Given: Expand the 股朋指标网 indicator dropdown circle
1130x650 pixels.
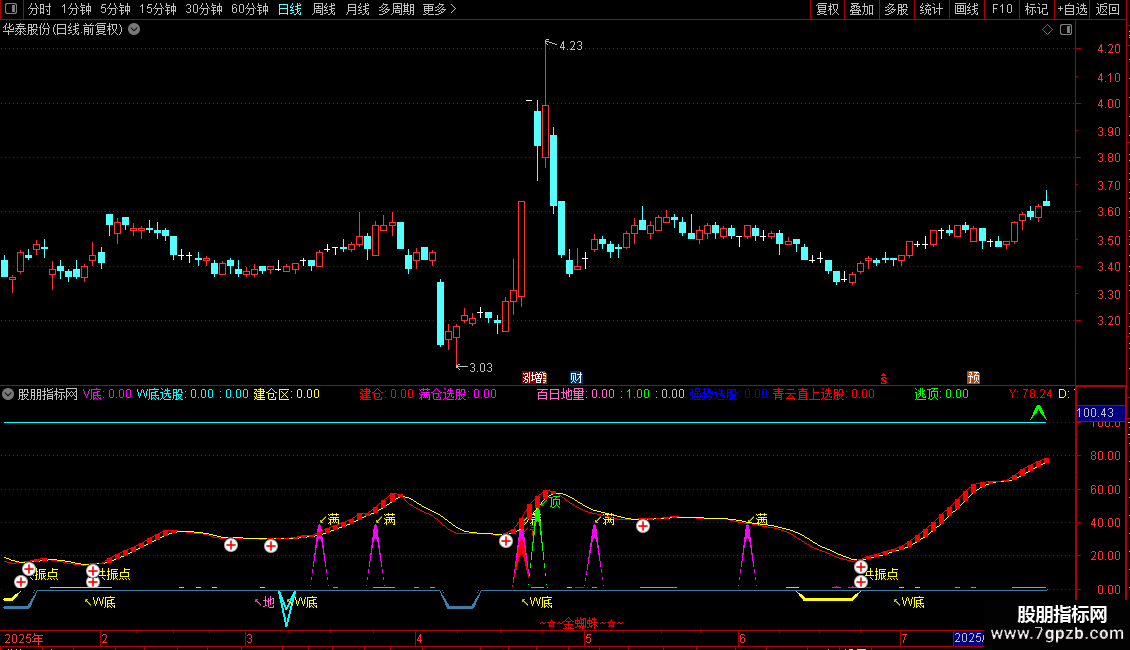Looking at the screenshot, I should pyautogui.click(x=8, y=394).
